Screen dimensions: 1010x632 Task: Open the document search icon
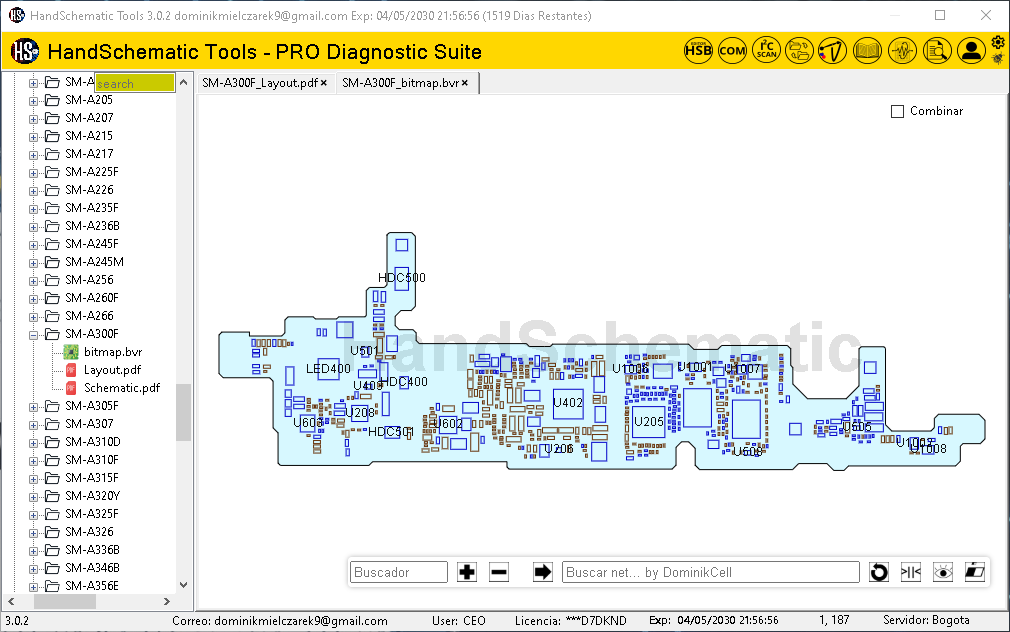click(937, 50)
